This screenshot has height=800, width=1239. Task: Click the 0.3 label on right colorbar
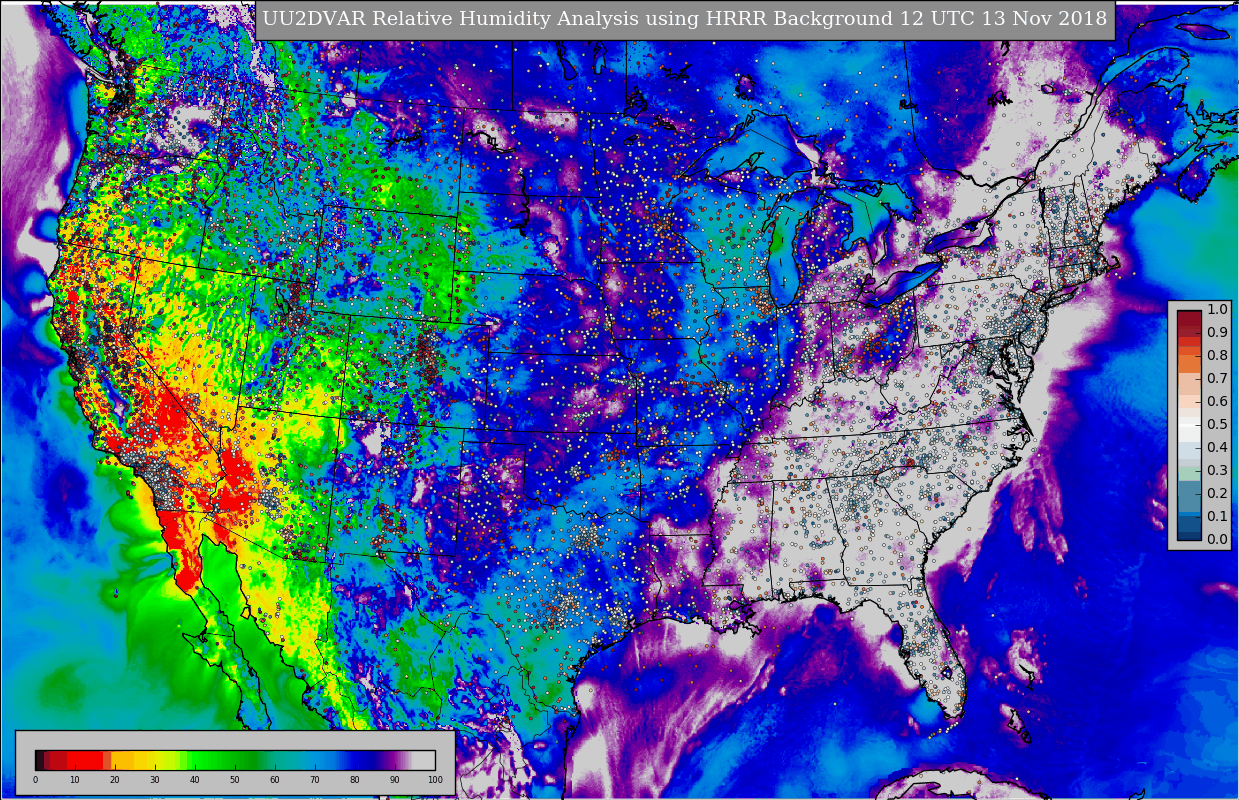1217,471
